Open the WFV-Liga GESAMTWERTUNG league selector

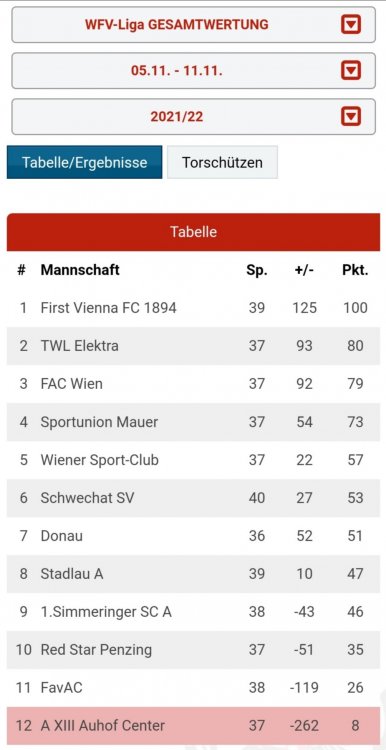coord(193,25)
